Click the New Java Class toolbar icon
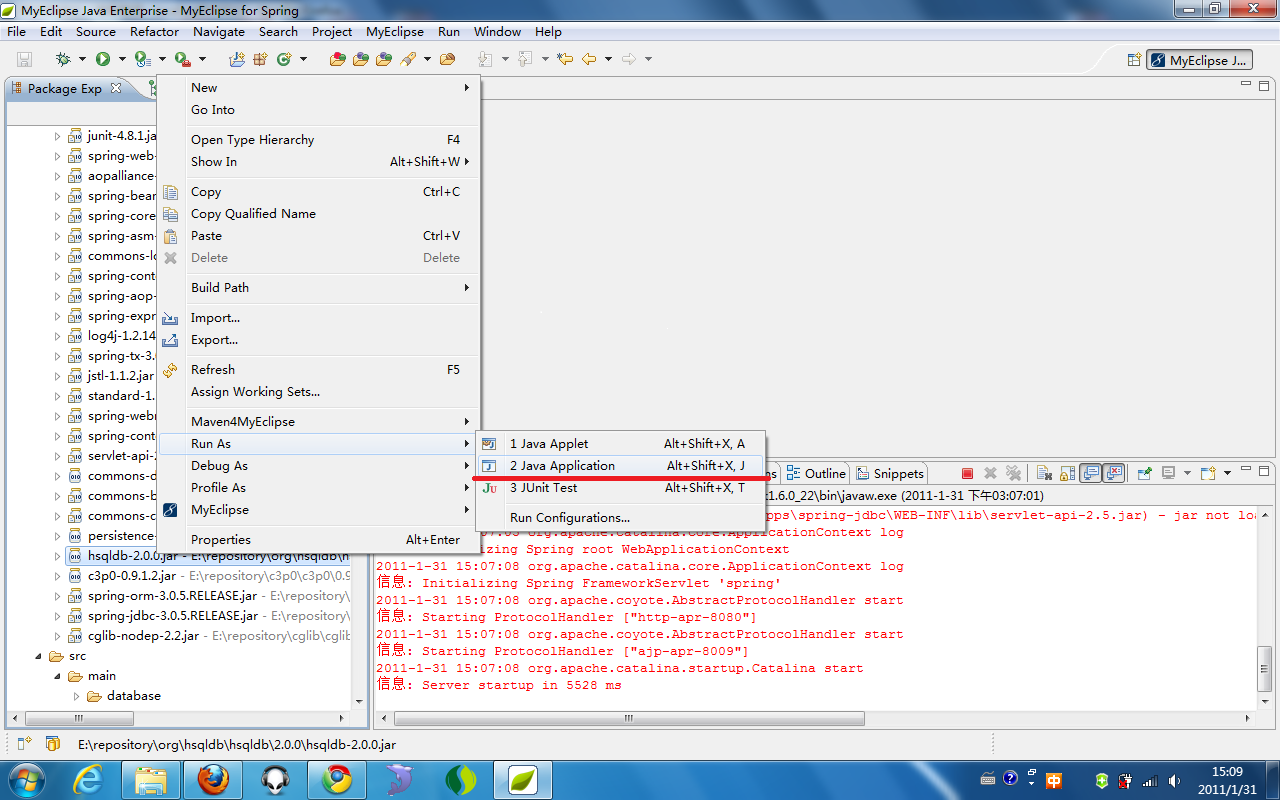The image size is (1280, 800). coord(283,60)
